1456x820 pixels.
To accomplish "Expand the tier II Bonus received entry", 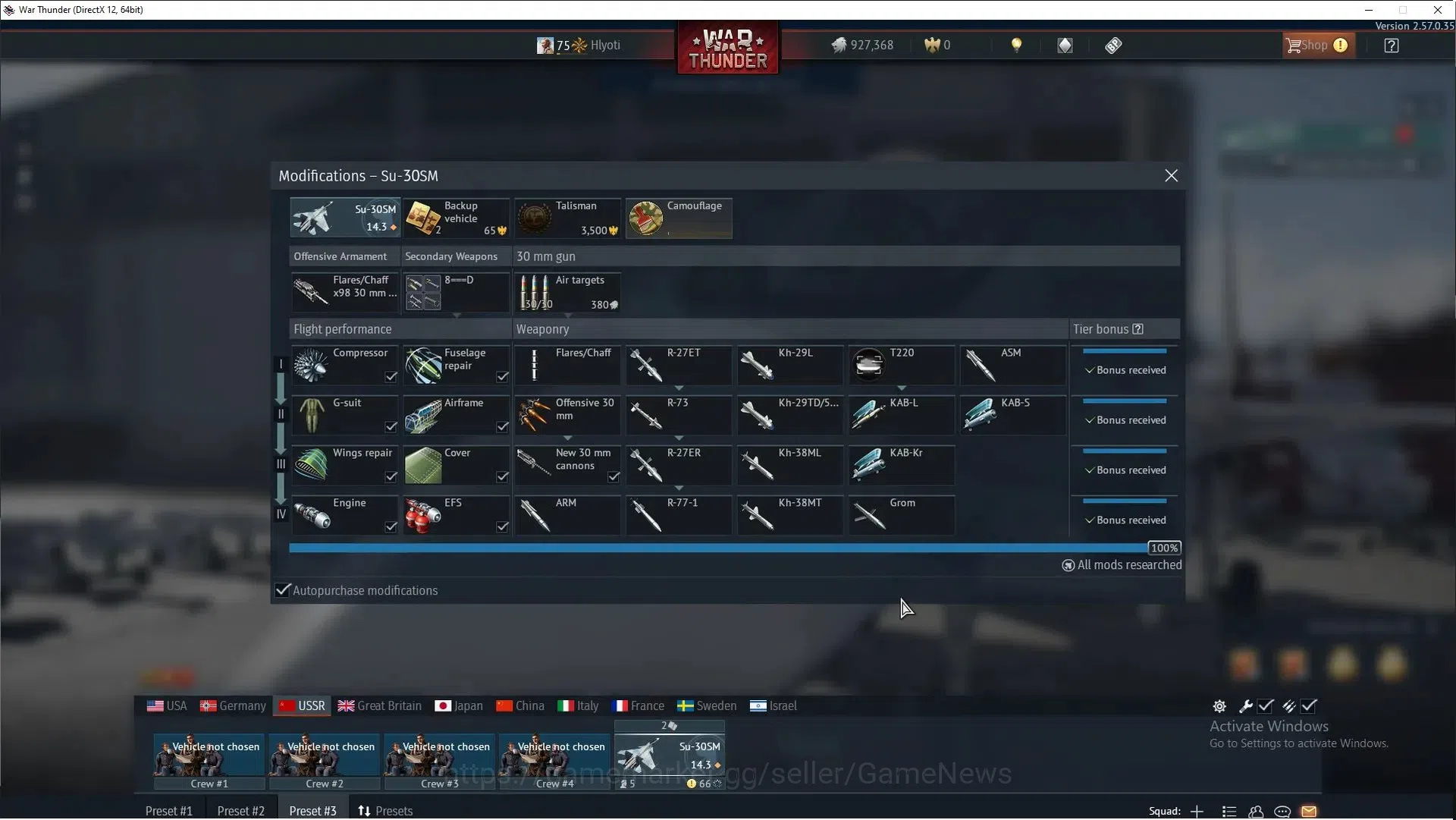I will click(x=1125, y=420).
